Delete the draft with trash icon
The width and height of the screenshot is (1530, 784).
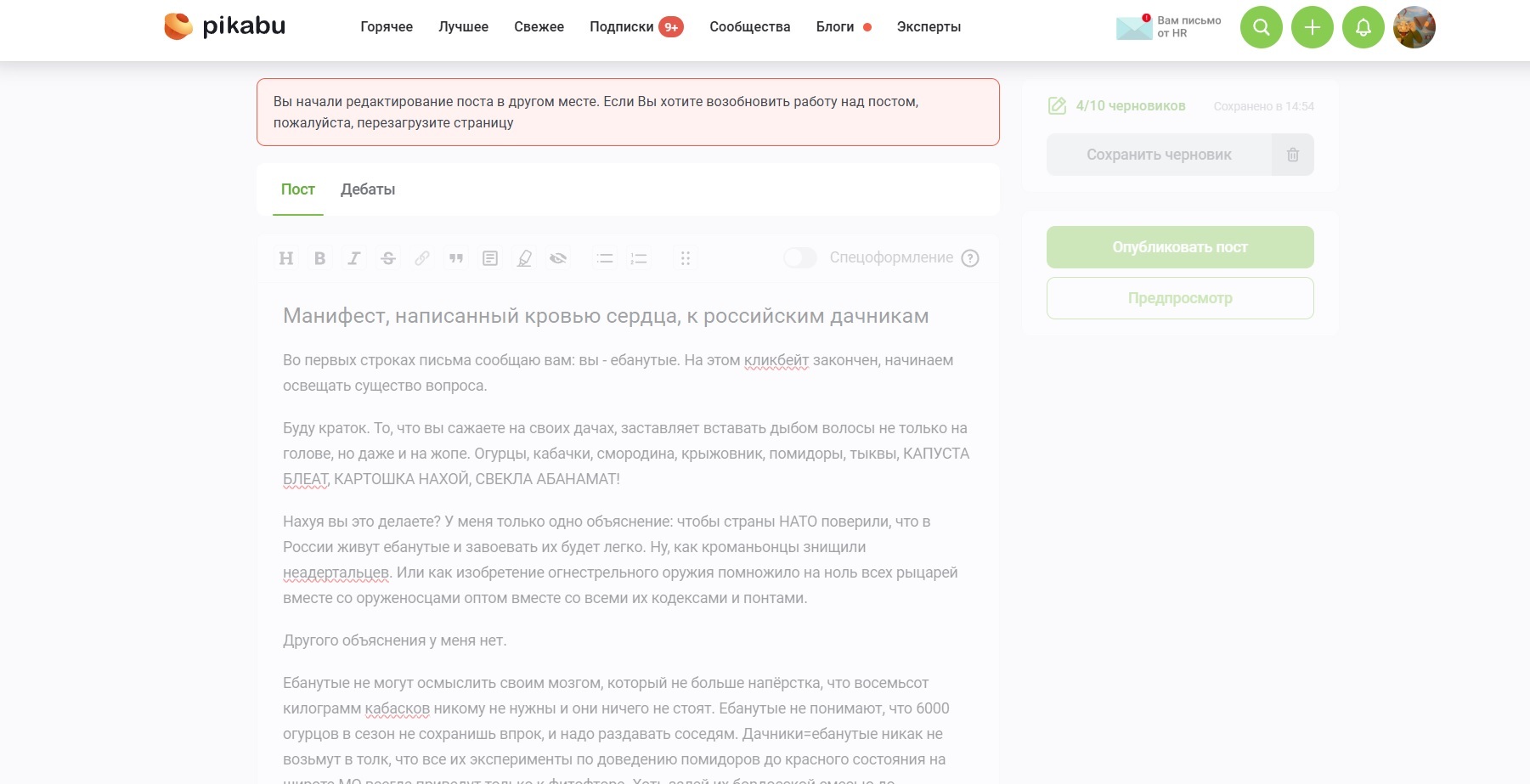tap(1292, 155)
